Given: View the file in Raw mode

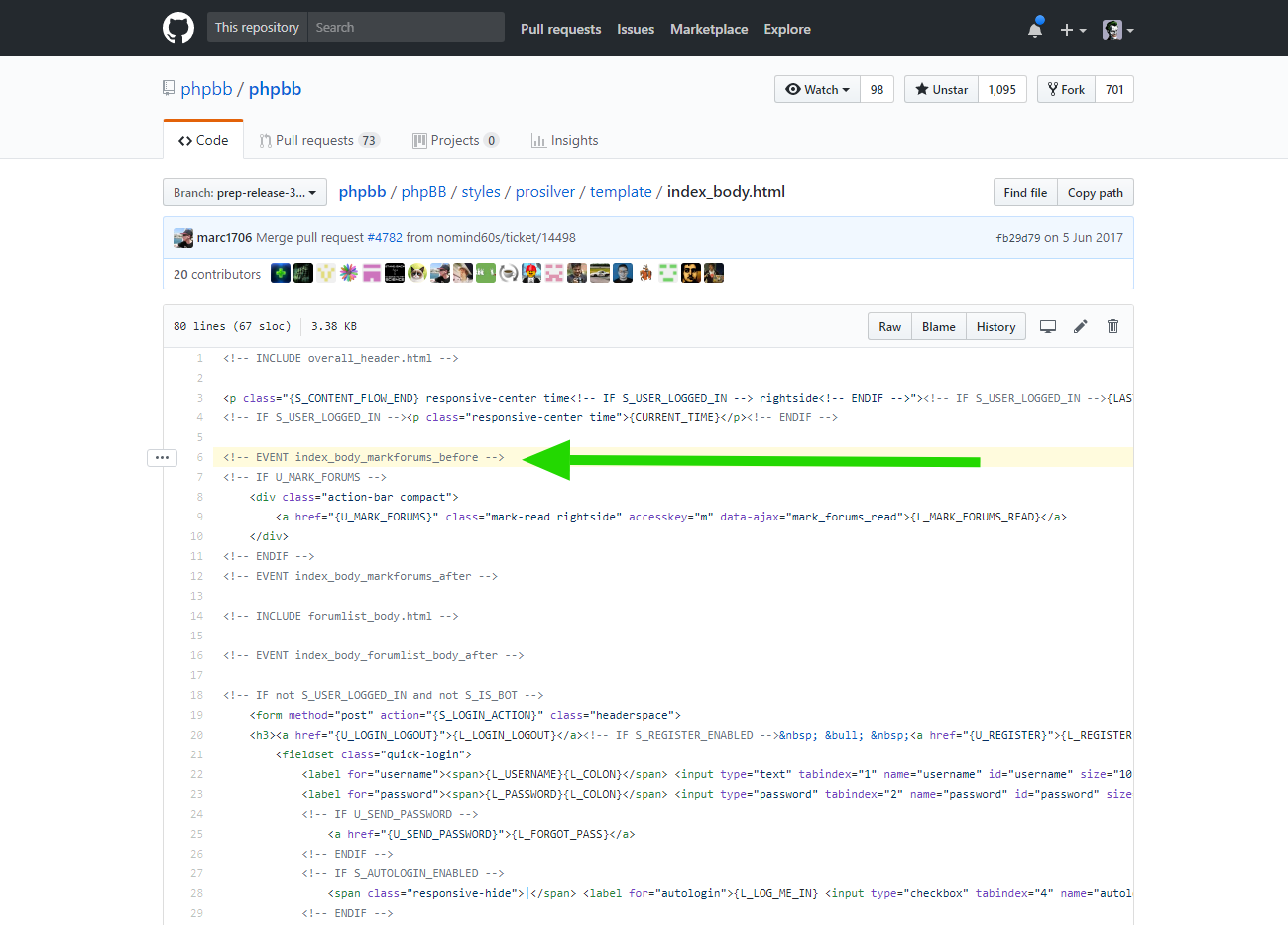Looking at the screenshot, I should pos(890,326).
